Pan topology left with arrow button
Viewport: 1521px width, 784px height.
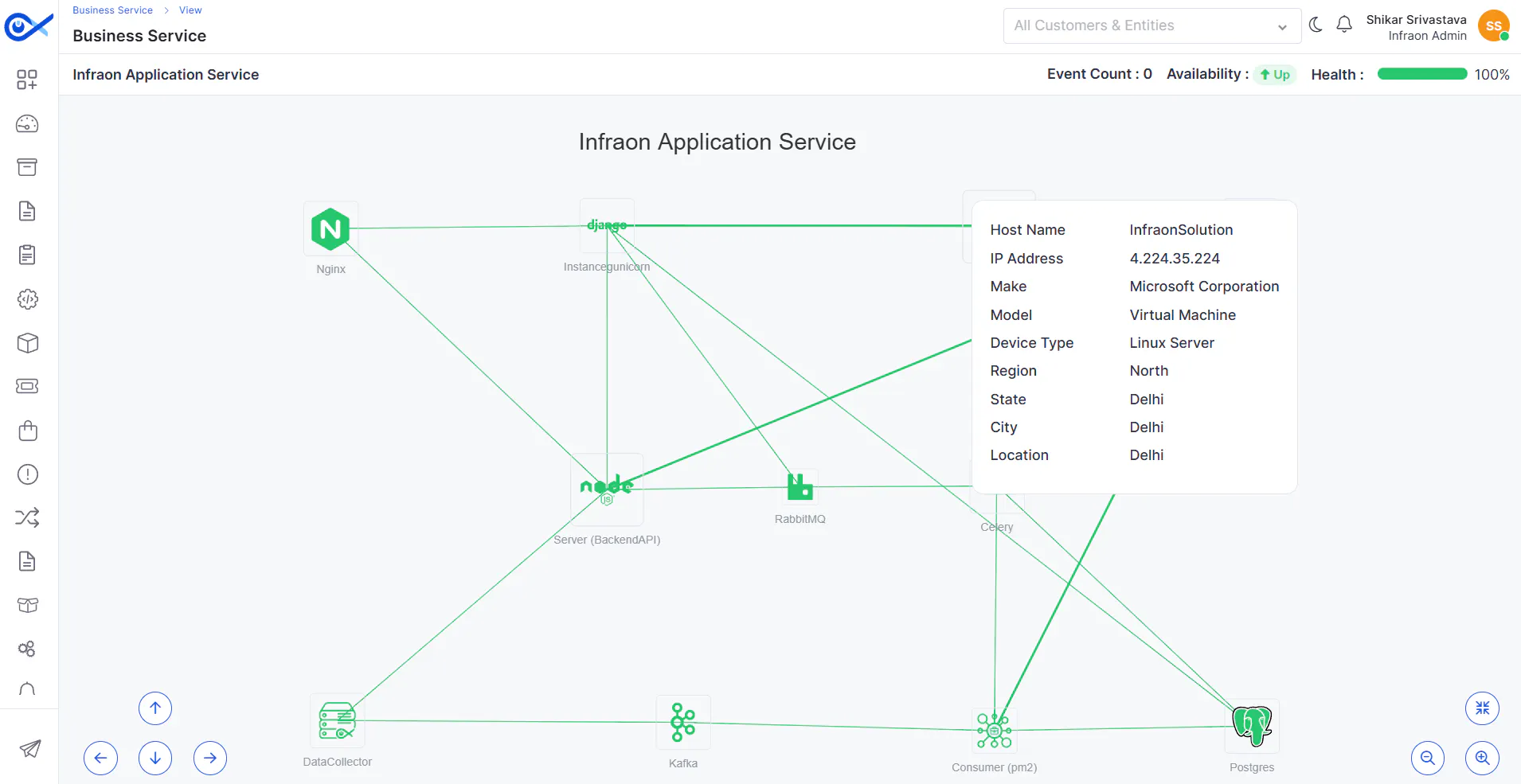coord(100,758)
